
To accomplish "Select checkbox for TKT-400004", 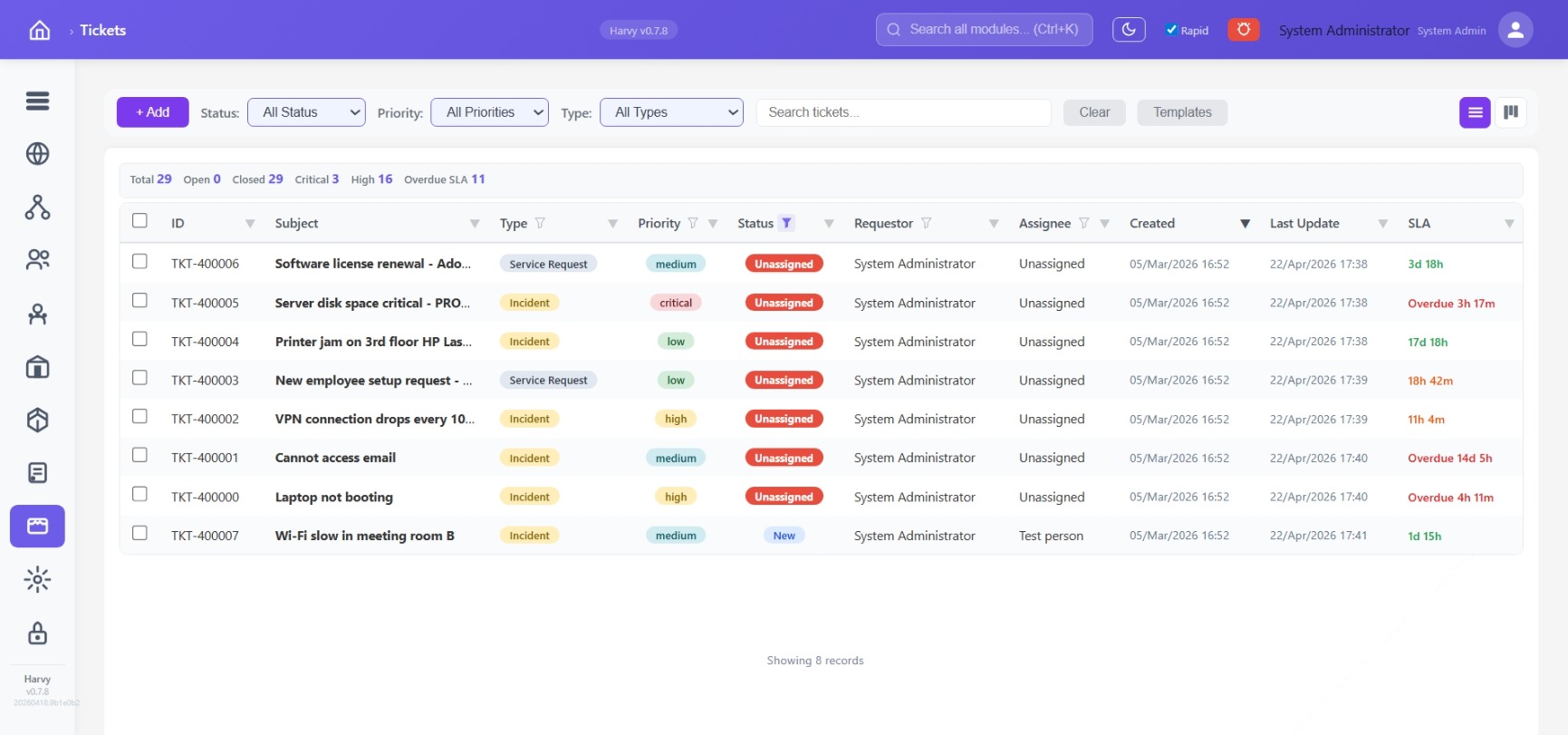I will click(139, 339).
